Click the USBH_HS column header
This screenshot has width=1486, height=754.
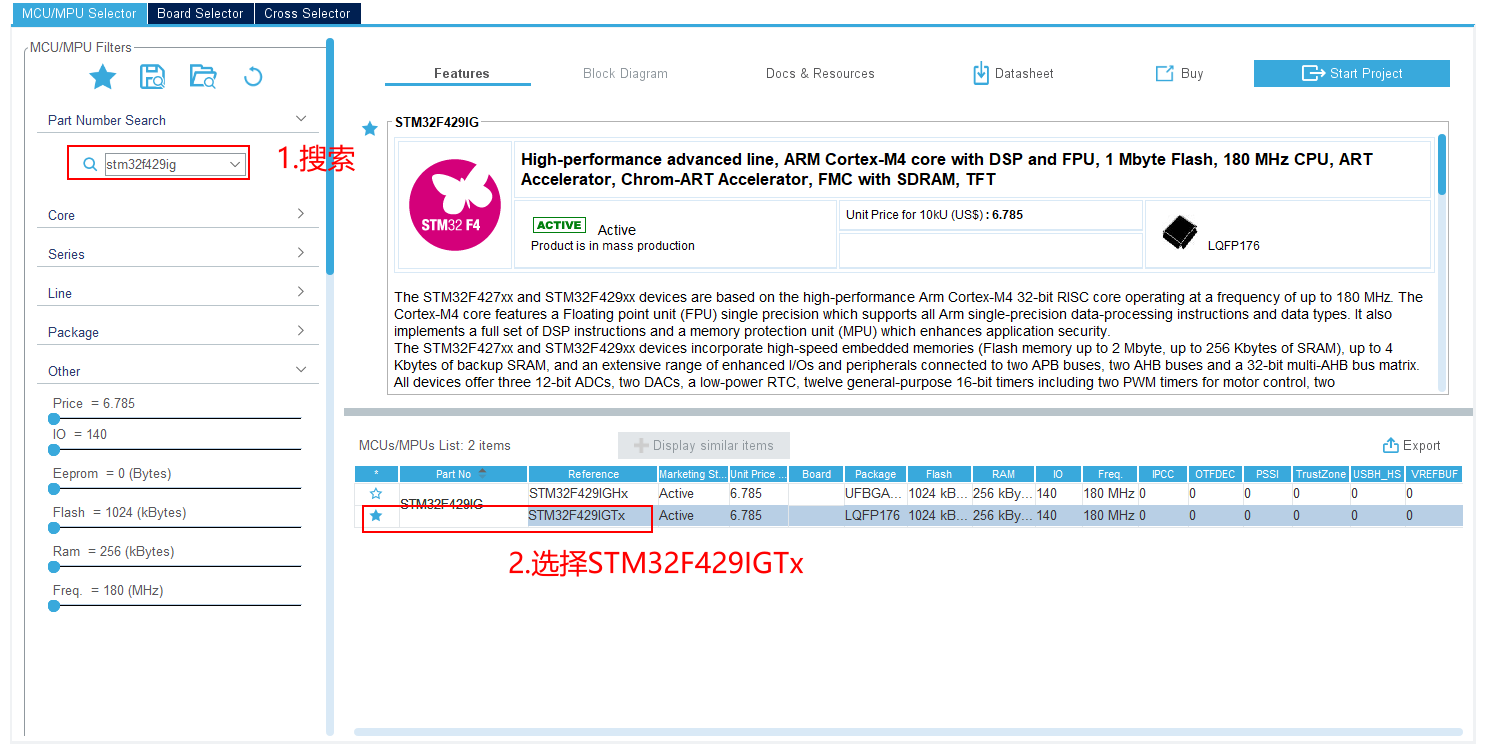(1377, 474)
